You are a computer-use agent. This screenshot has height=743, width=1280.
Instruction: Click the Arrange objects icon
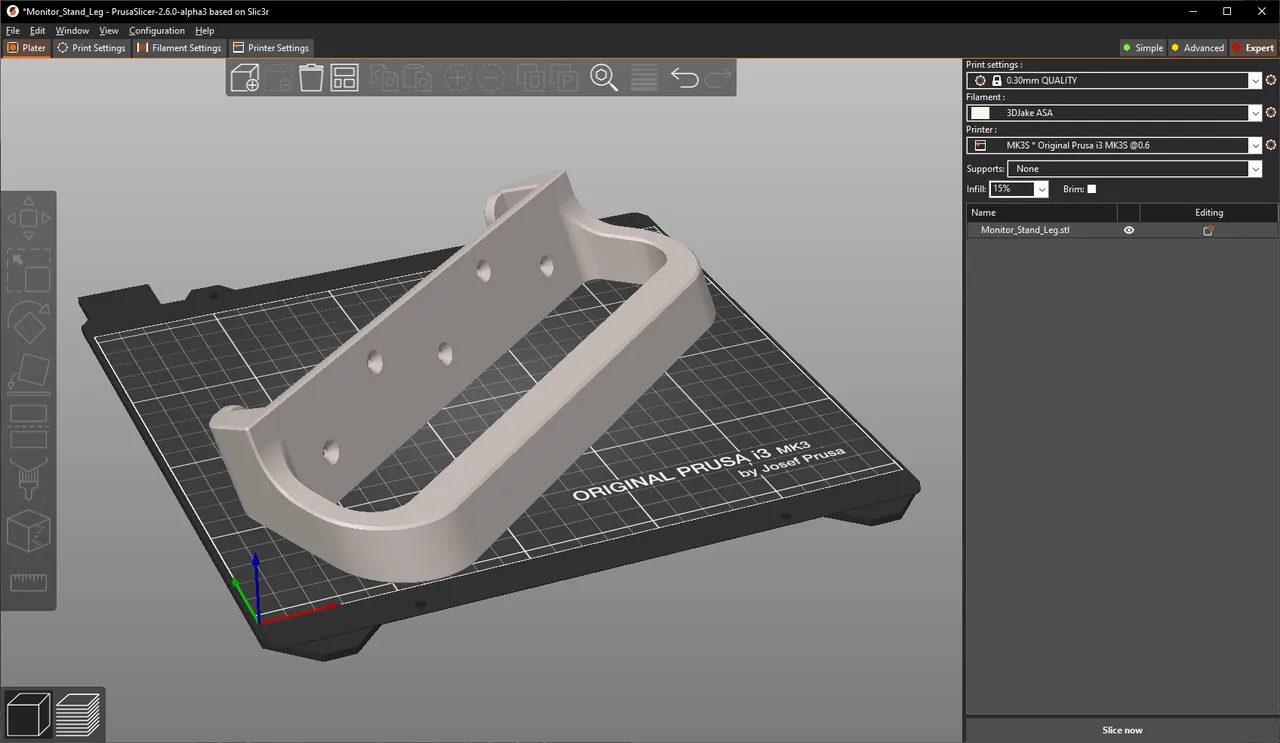[344, 78]
